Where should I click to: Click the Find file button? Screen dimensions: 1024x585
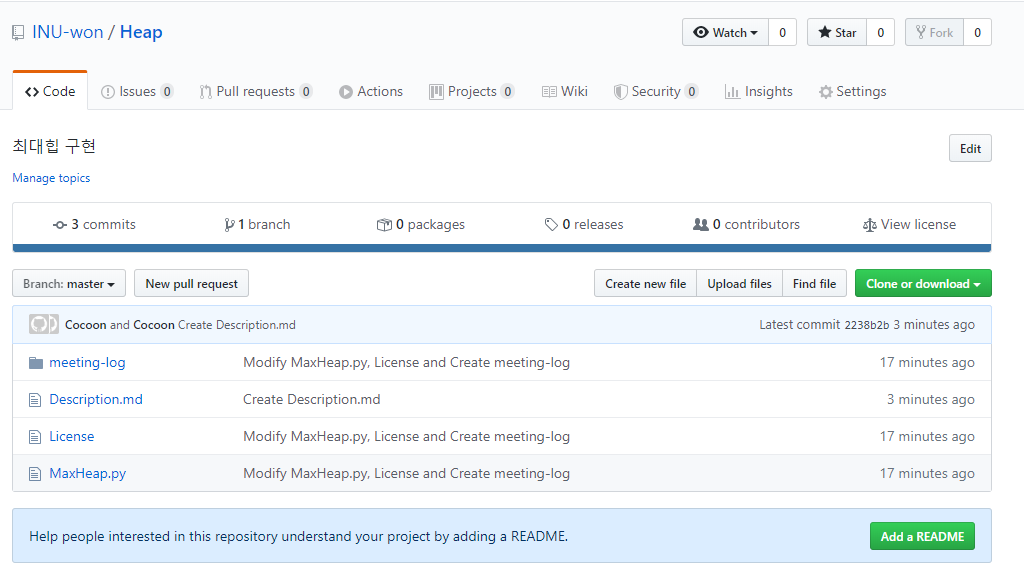tap(814, 283)
